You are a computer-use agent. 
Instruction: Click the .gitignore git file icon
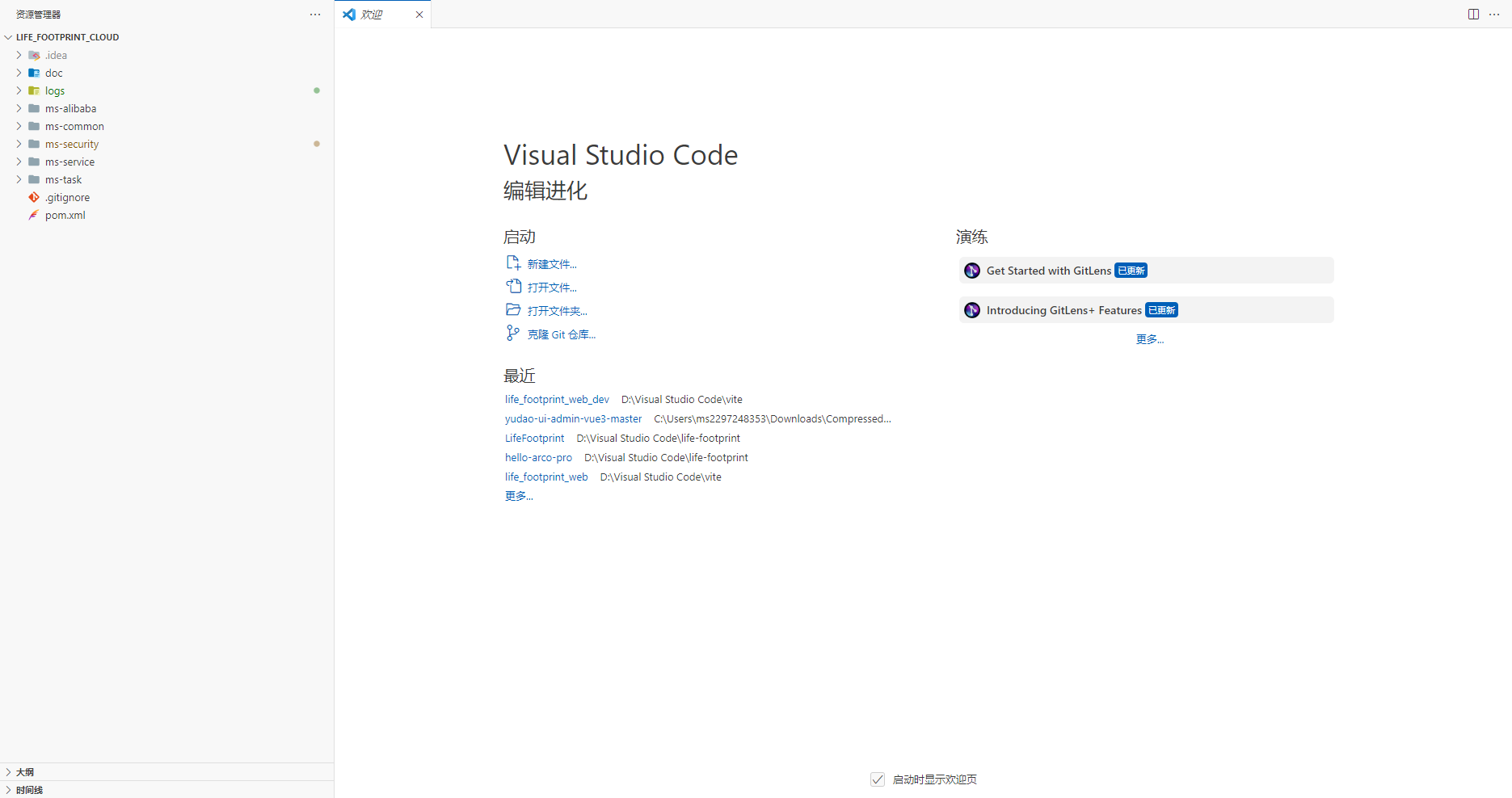coord(34,197)
